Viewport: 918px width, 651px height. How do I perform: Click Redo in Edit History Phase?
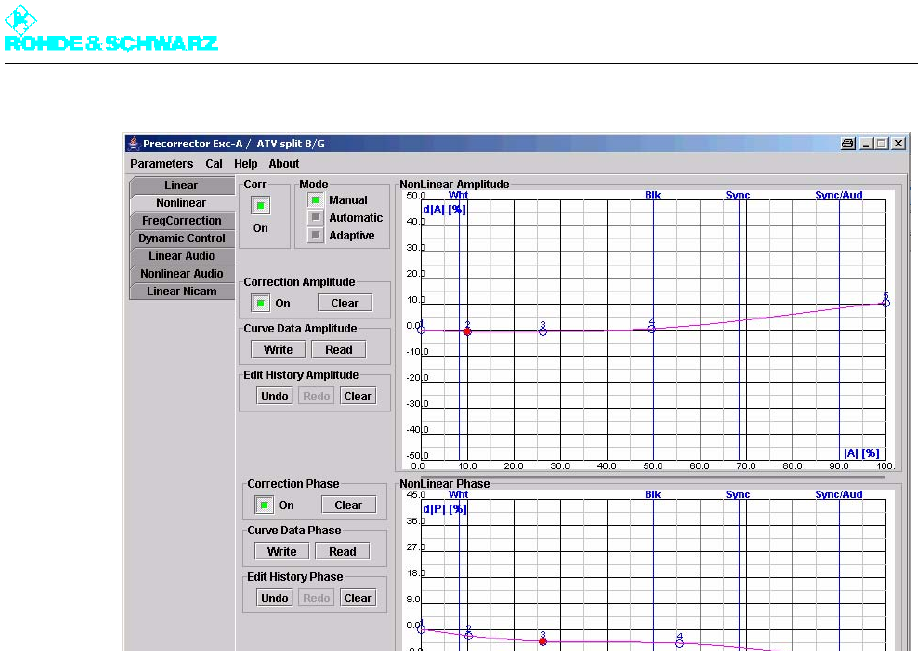click(317, 598)
